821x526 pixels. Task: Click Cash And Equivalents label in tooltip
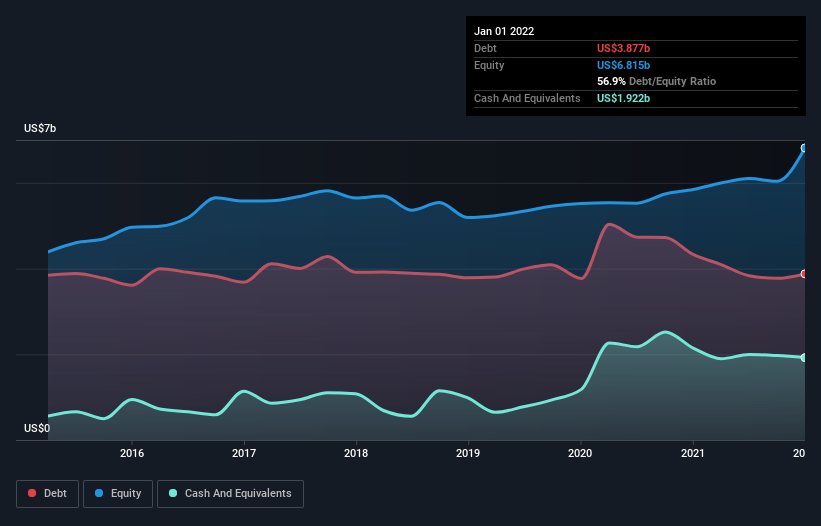coord(527,98)
